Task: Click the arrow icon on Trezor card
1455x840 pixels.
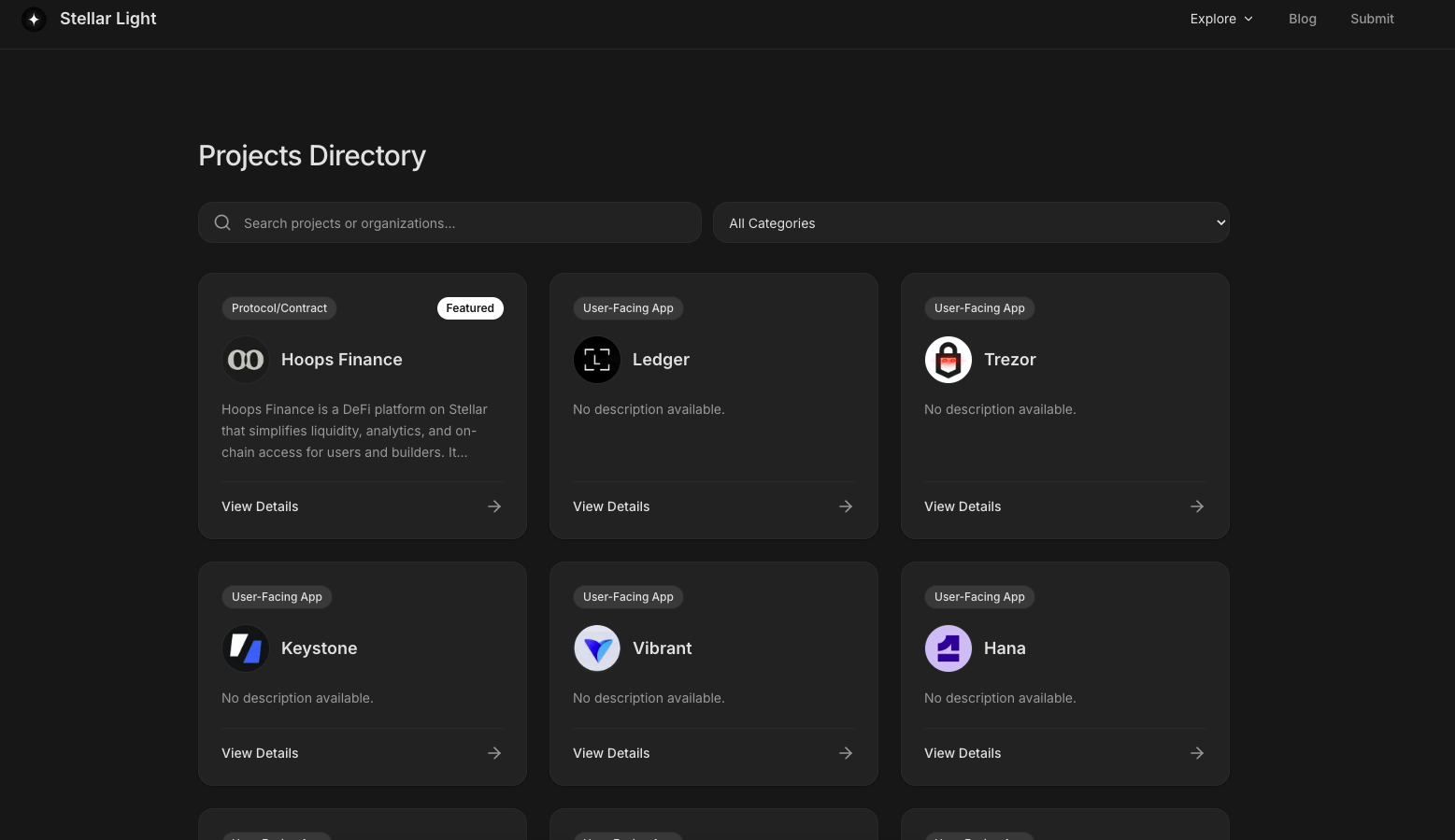Action: click(1197, 506)
